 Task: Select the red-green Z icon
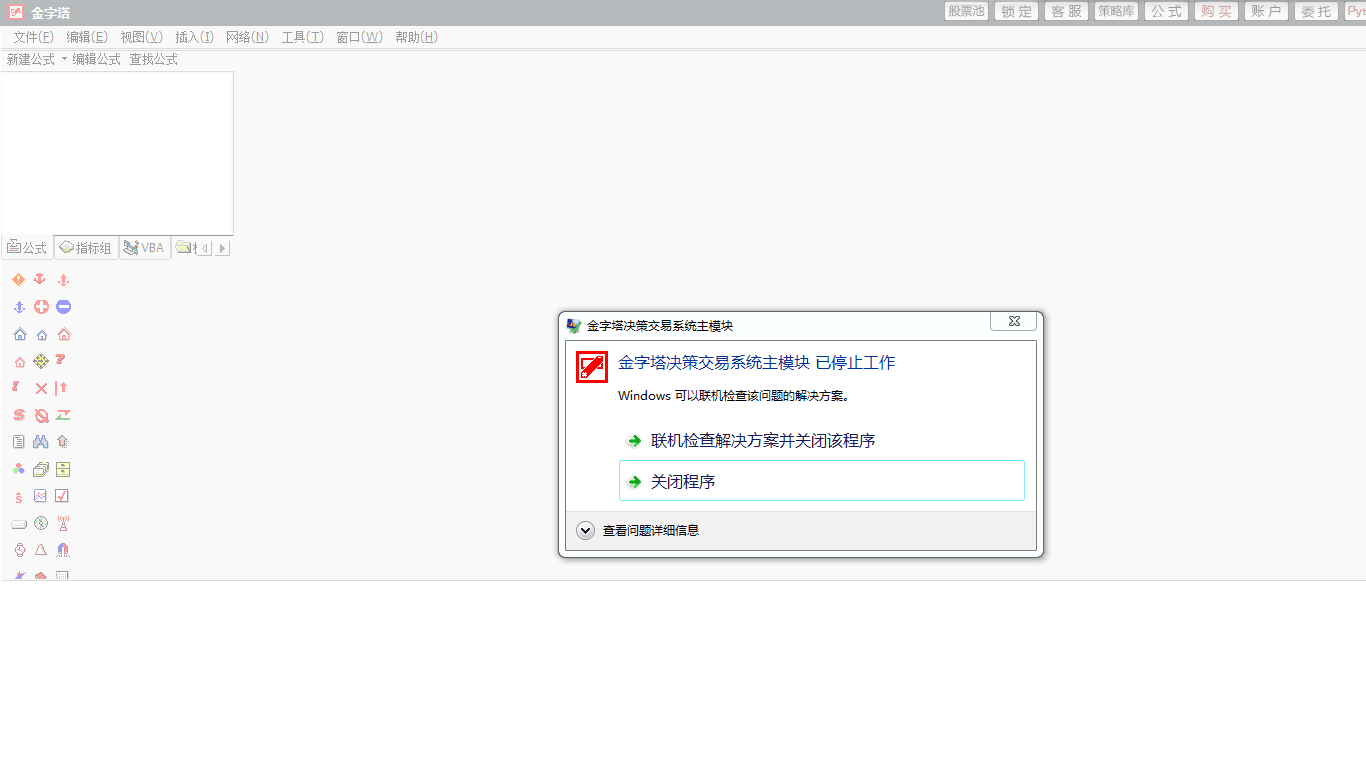point(63,415)
